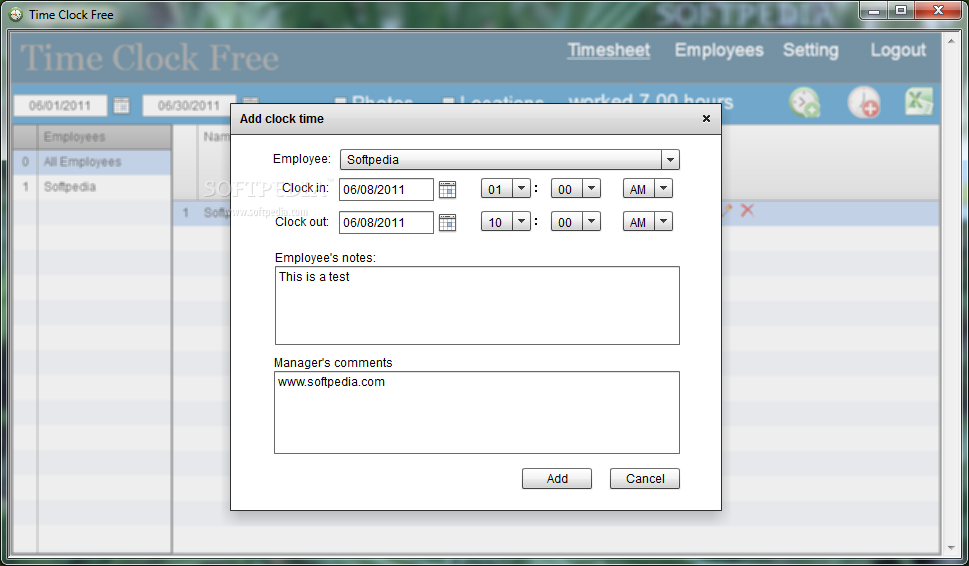969x566 pixels.
Task: Expand the Employee dropdown showing Softpedia
Action: click(670, 159)
